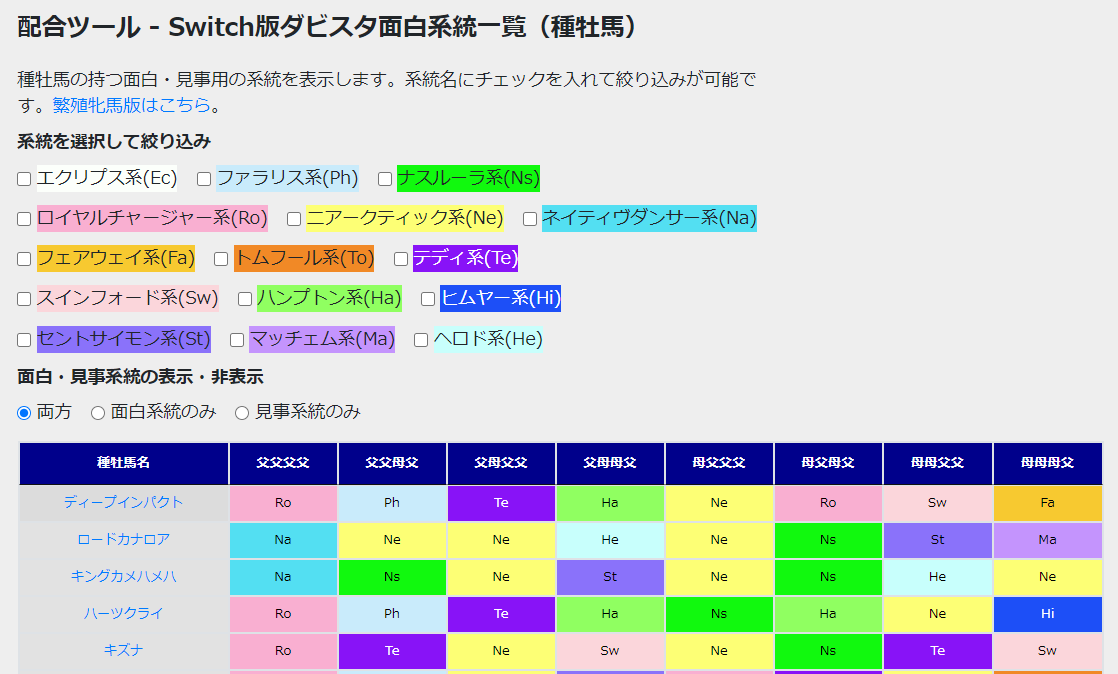
Task: Click the 父母父父 column header
Action: (x=501, y=464)
